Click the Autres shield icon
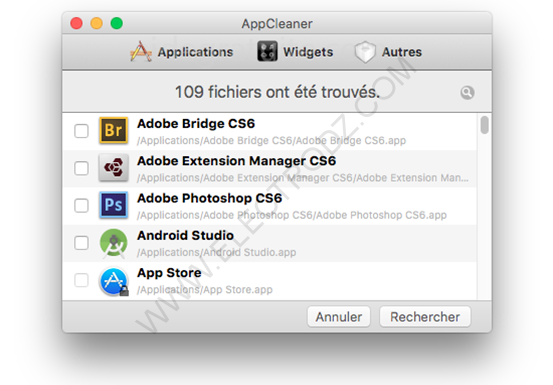 (365, 52)
